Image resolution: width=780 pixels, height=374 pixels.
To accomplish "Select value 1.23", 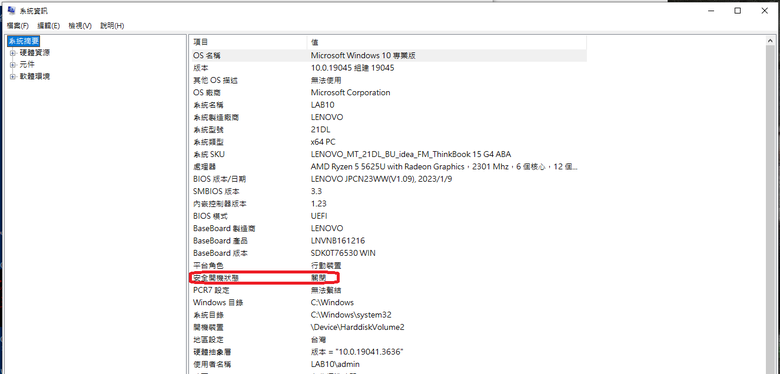I will (x=318, y=204).
